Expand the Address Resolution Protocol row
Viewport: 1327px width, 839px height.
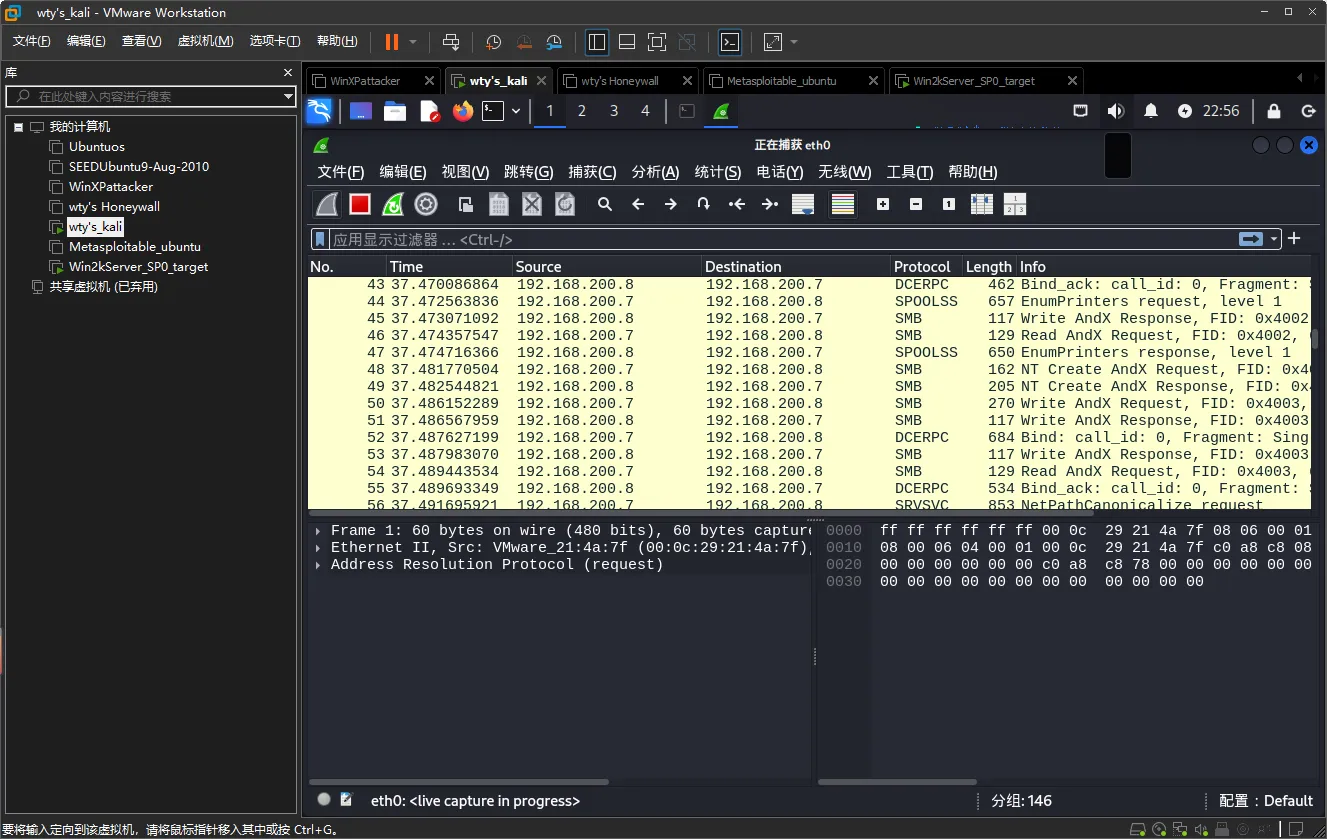click(x=318, y=565)
